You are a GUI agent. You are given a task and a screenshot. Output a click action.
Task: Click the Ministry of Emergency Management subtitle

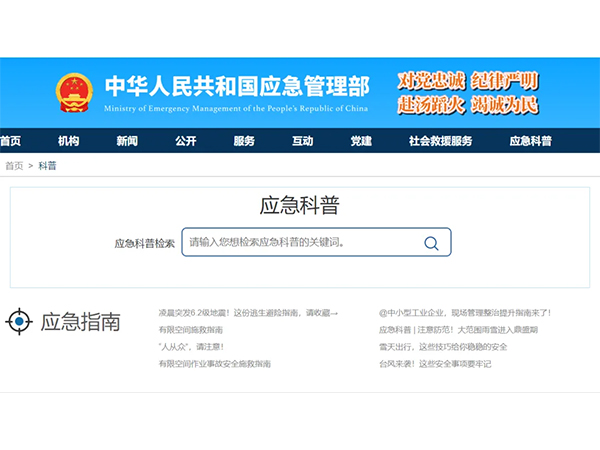(236, 109)
